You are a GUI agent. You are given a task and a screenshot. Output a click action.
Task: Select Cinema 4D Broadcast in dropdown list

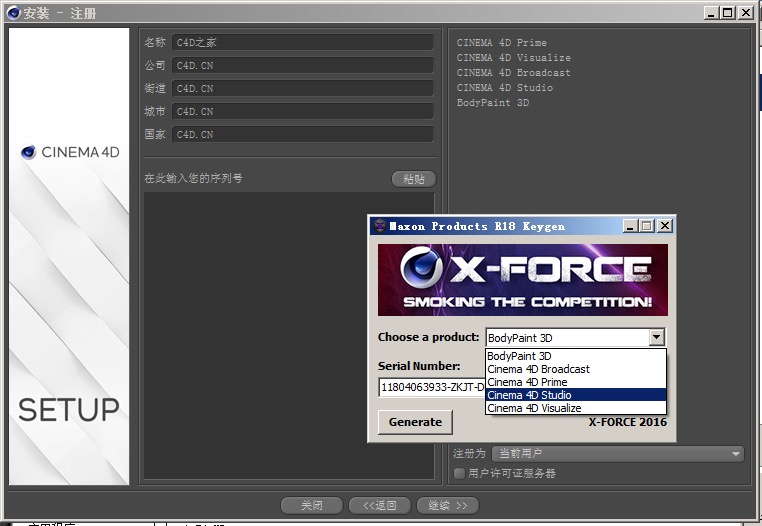(x=576, y=369)
